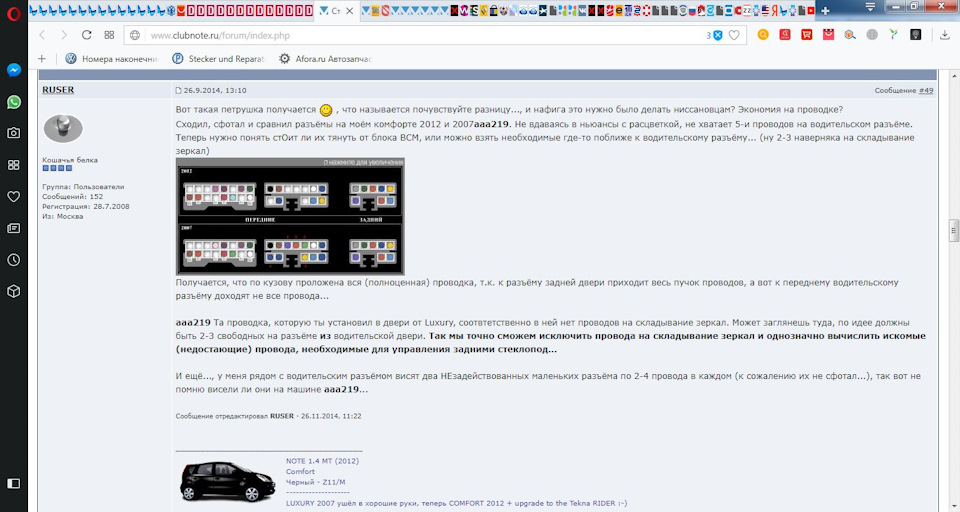The width and height of the screenshot is (960, 512).
Task: Open message permalink #49
Action: (926, 91)
